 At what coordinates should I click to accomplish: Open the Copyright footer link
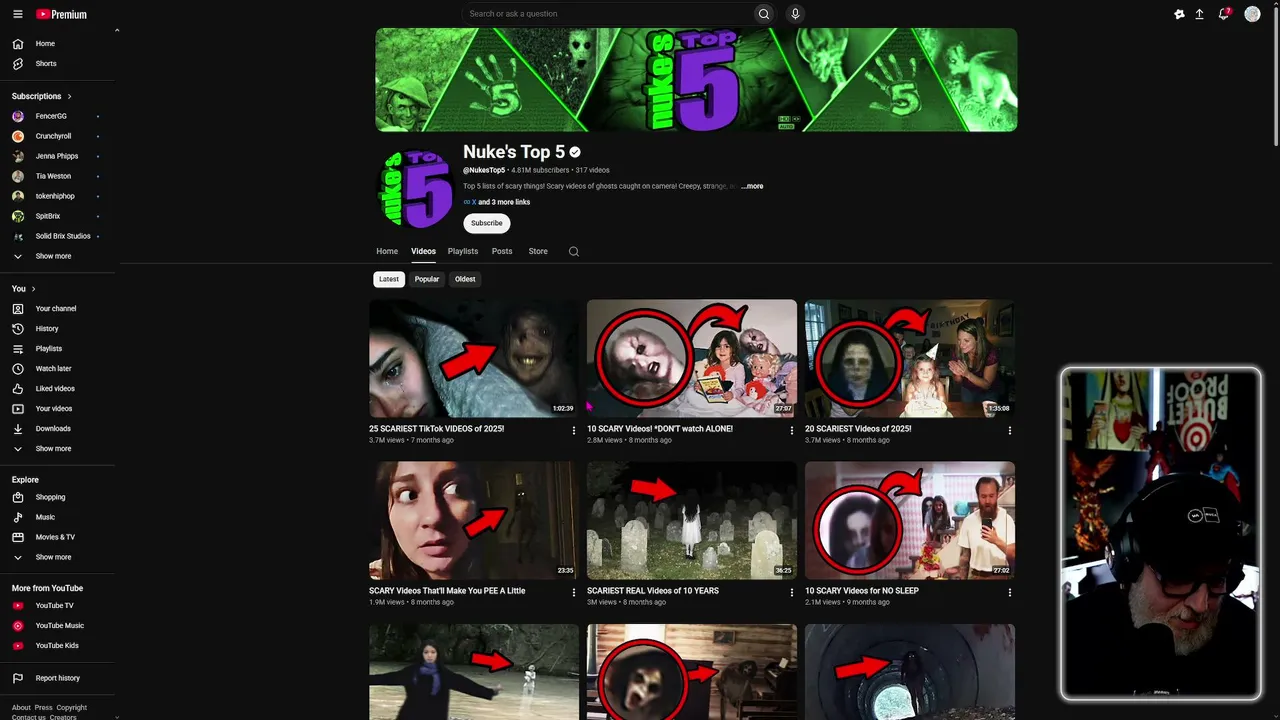pos(72,708)
